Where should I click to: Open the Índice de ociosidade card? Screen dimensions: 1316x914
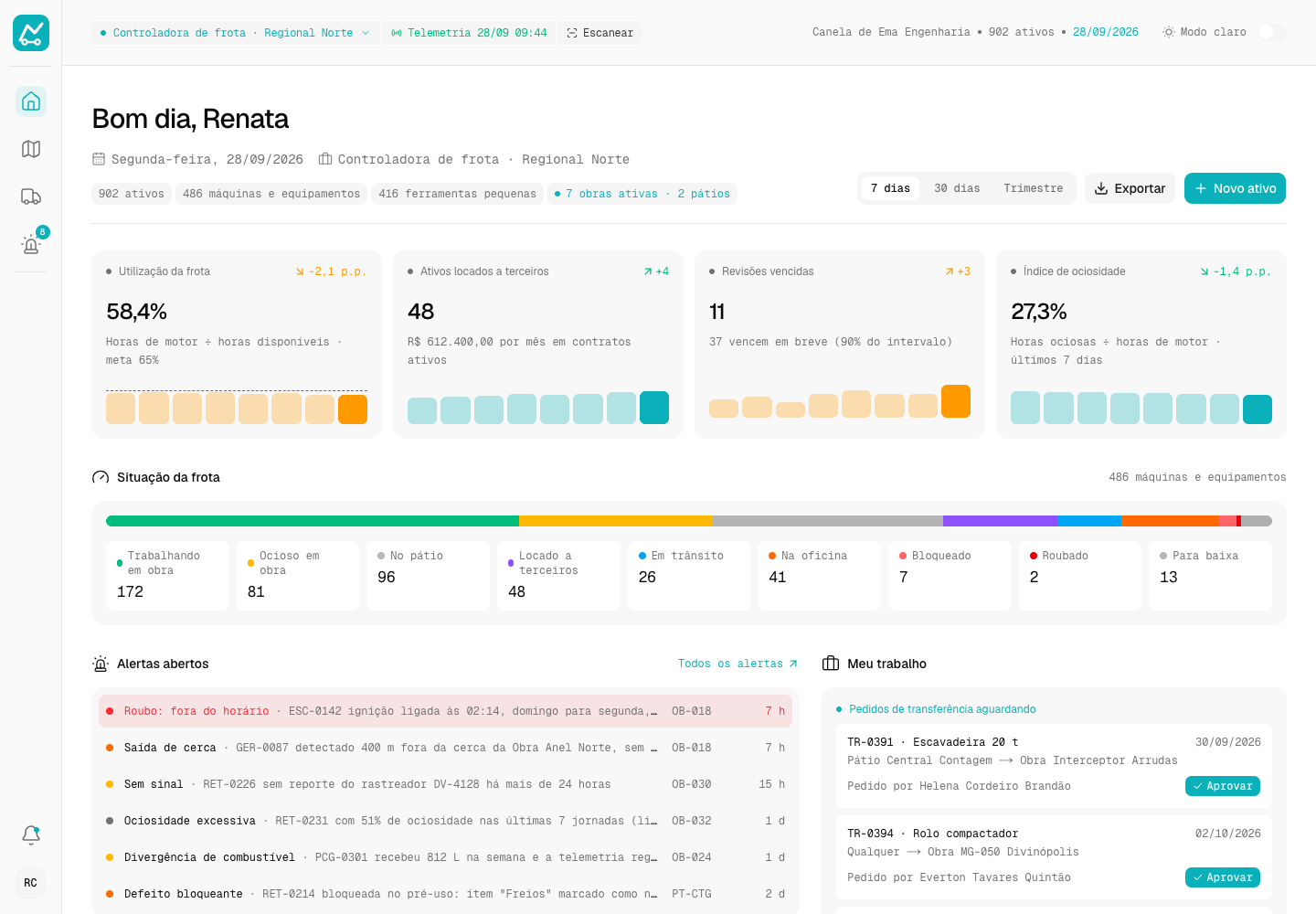(x=1141, y=345)
